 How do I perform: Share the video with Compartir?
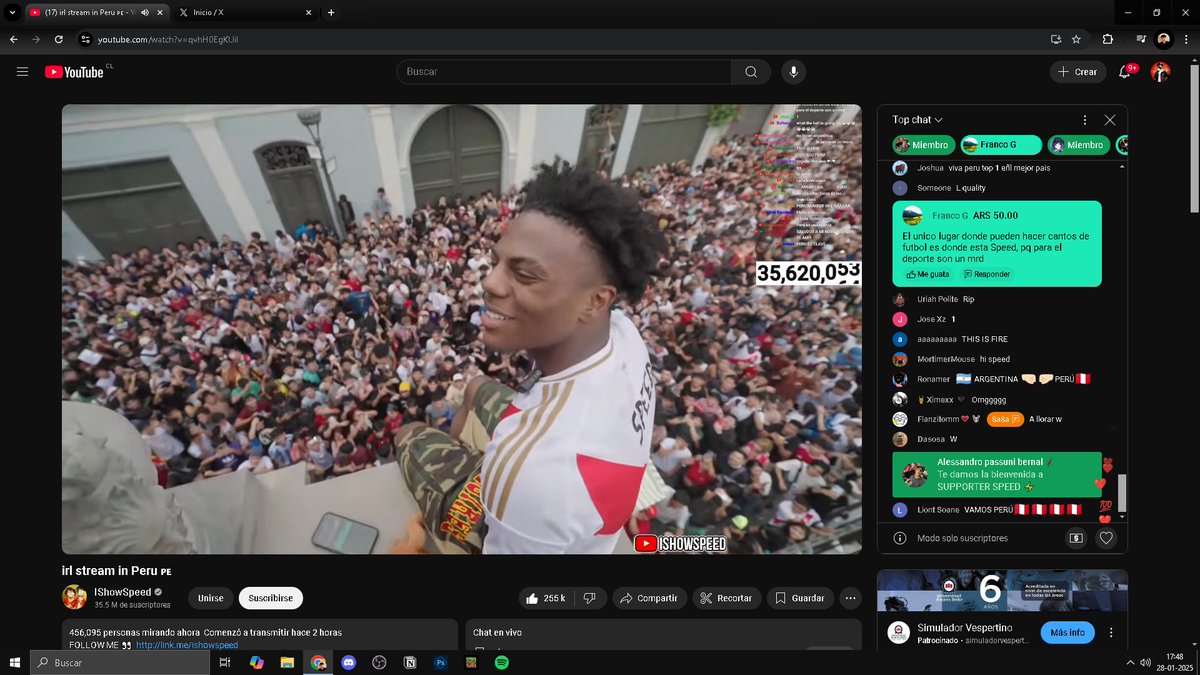tap(649, 598)
